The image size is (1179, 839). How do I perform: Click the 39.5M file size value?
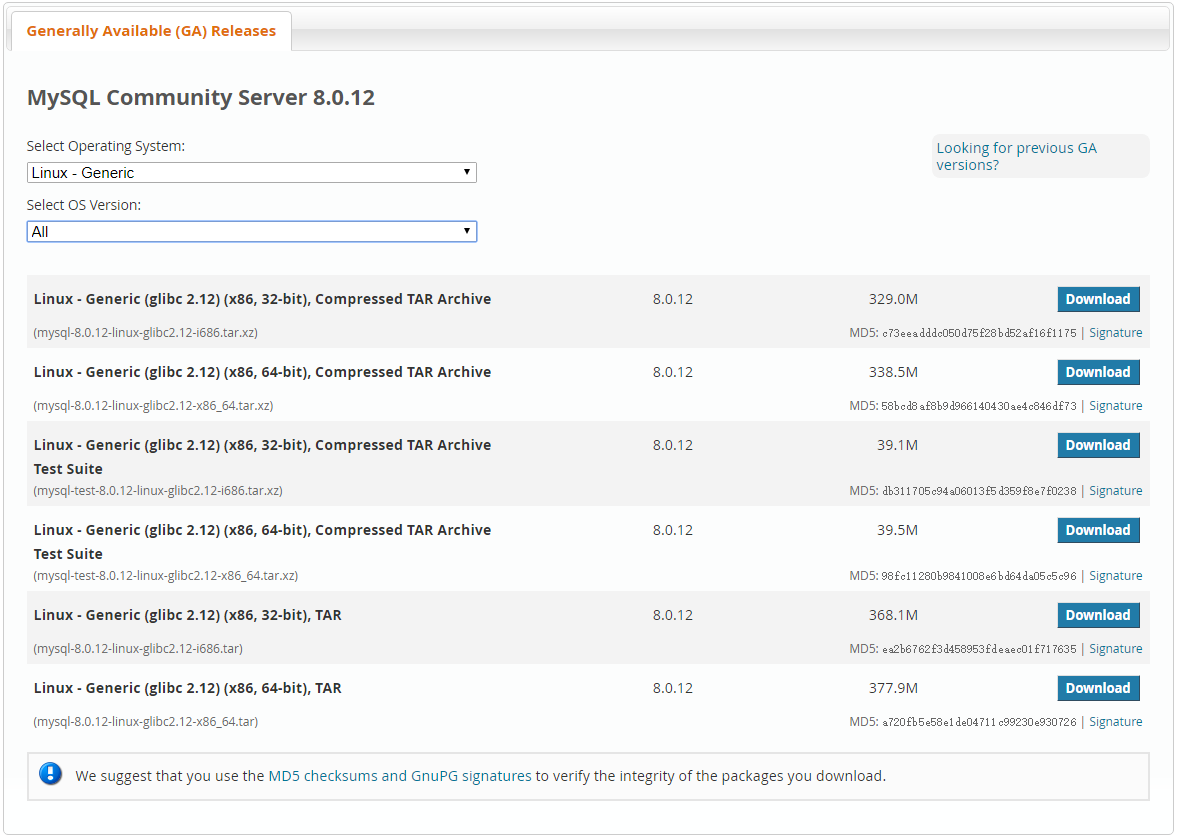click(x=897, y=530)
